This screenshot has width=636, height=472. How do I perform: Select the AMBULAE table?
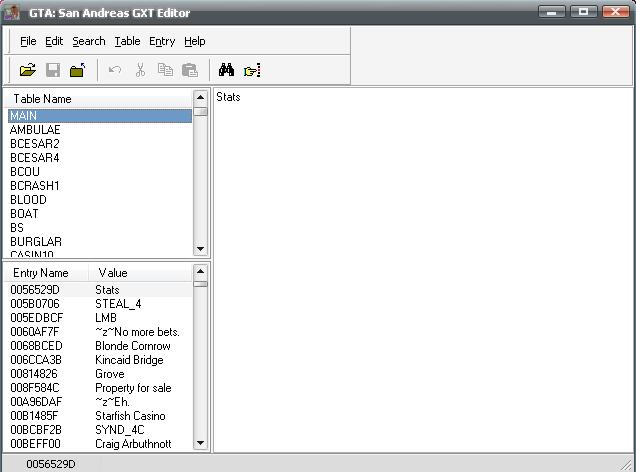tap(100, 130)
